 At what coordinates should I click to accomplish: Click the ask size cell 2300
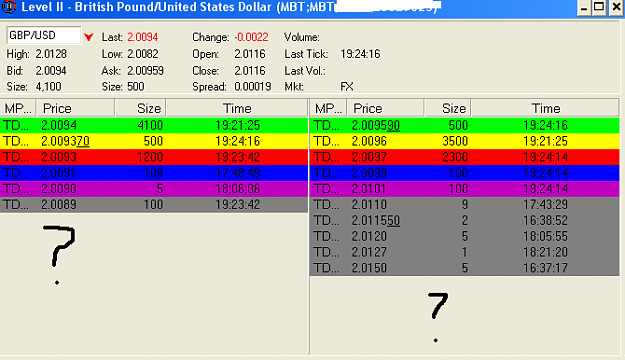pyautogui.click(x=455, y=157)
